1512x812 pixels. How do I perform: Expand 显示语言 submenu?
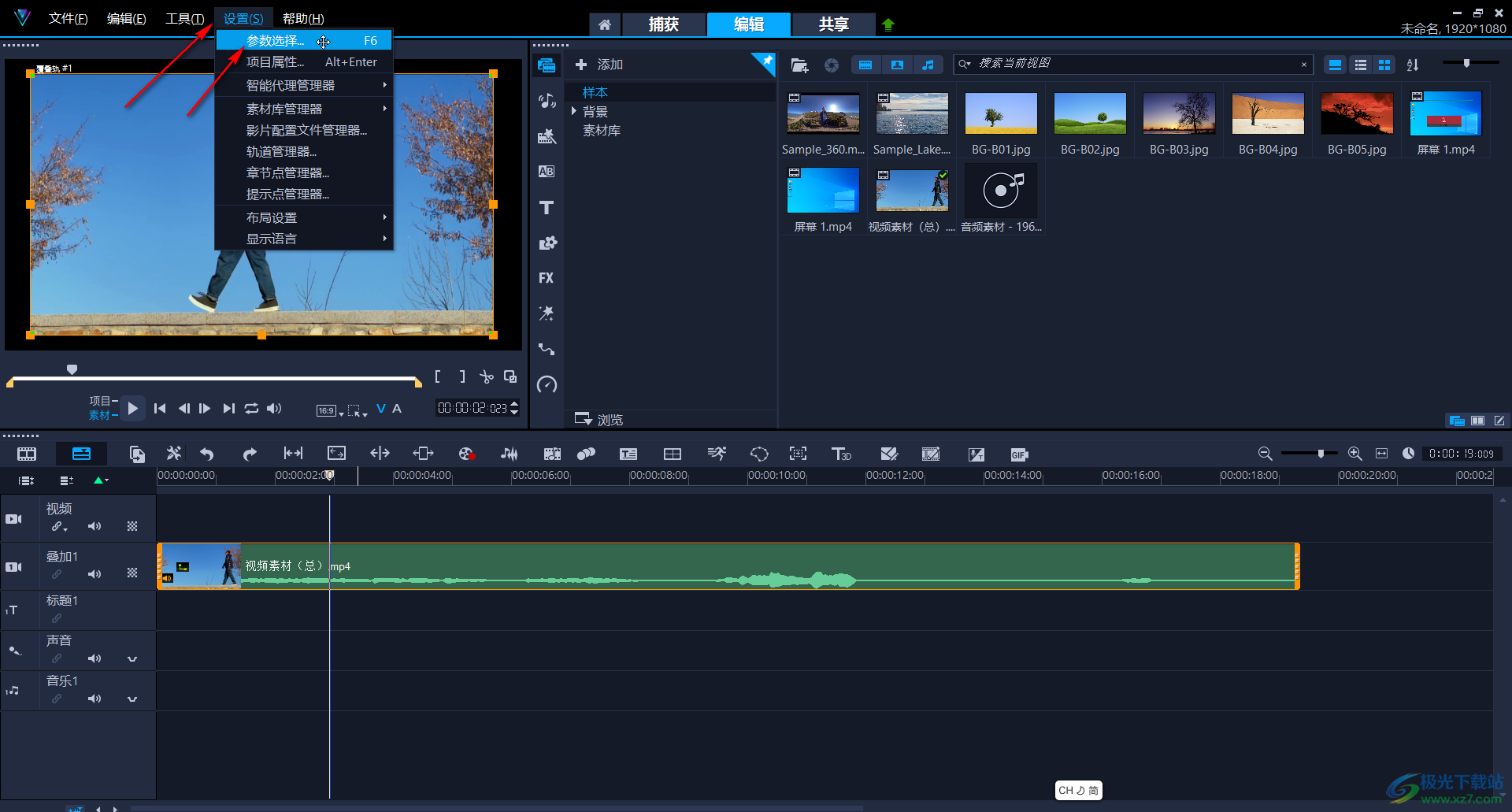384,239
